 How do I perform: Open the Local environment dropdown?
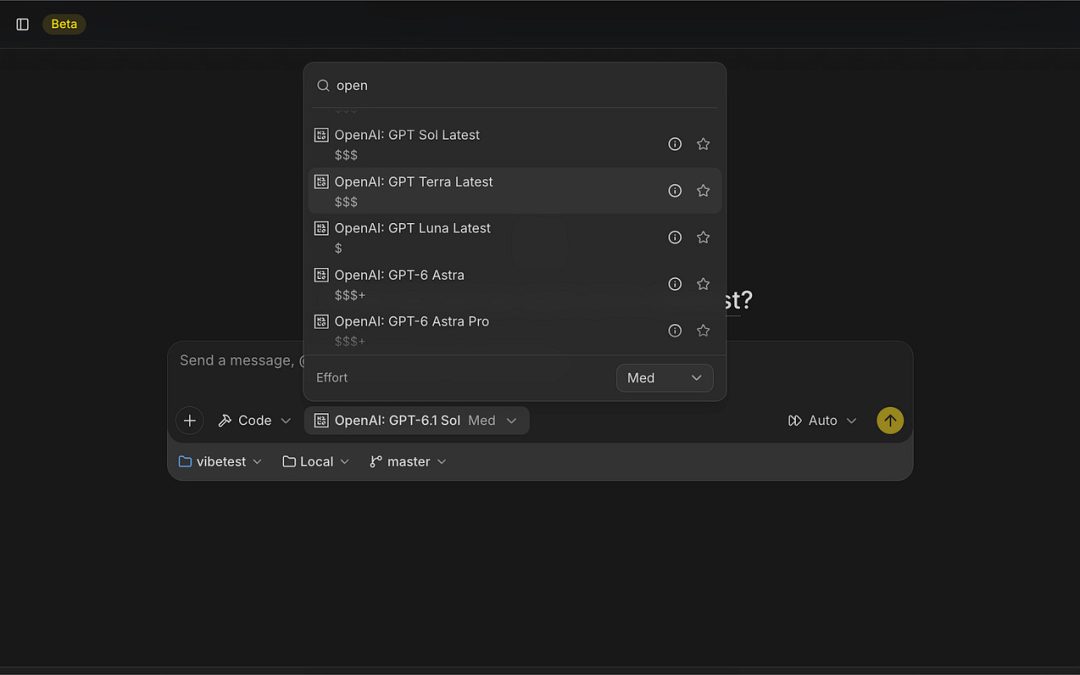pyautogui.click(x=316, y=462)
